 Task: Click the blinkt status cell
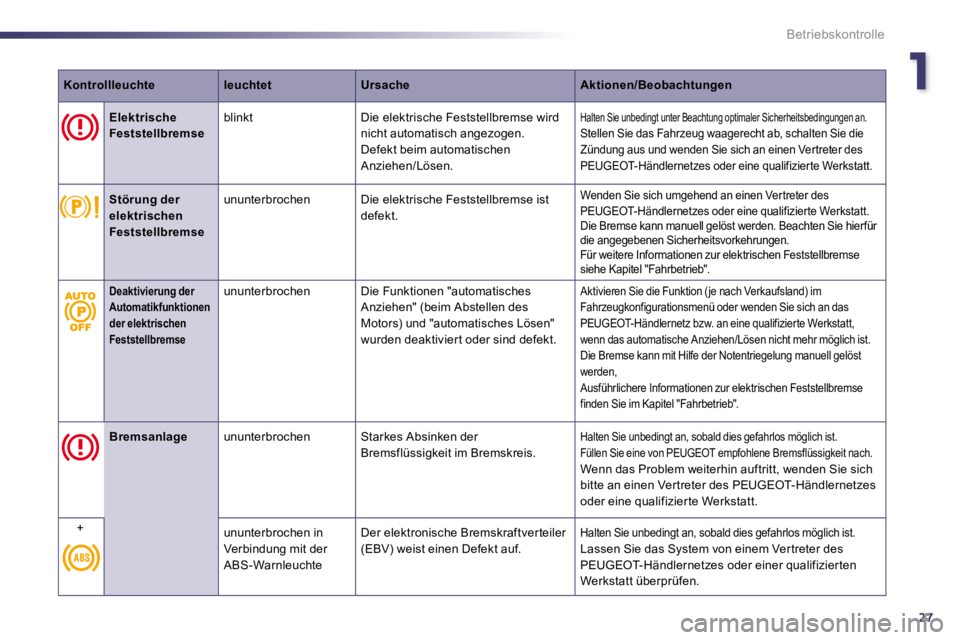(x=238, y=117)
